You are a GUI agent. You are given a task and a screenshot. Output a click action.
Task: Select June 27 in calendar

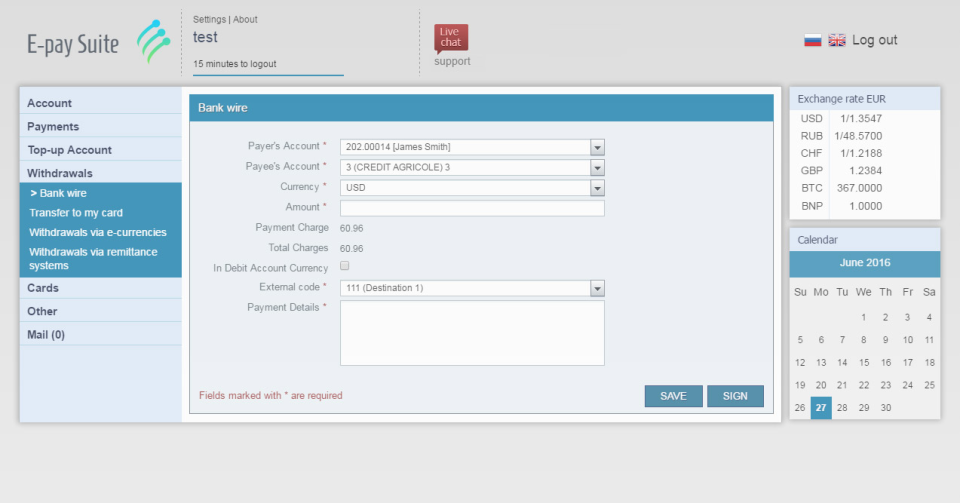point(821,408)
